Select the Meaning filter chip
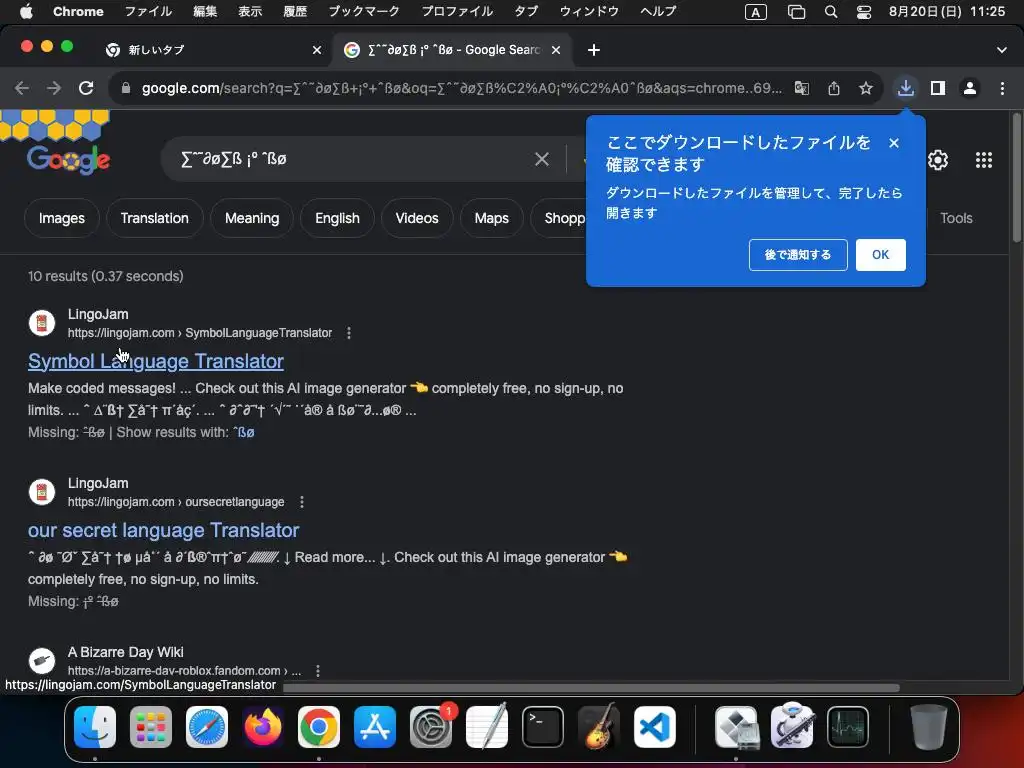Screen dimensions: 1024x768 251,218
